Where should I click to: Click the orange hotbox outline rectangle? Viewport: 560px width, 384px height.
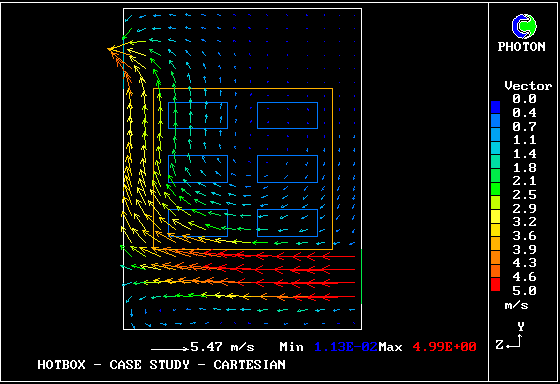(x=243, y=169)
